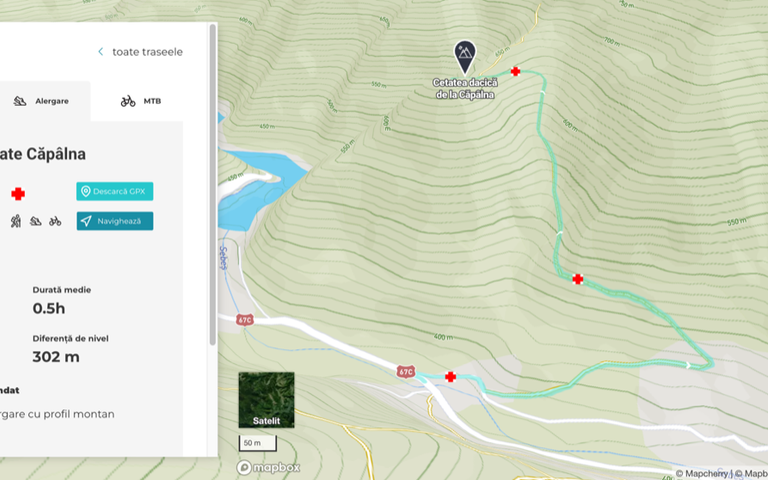Screen dimensions: 768x480
Task: Switch map to Satelit view thumbnail
Action: [x=266, y=400]
